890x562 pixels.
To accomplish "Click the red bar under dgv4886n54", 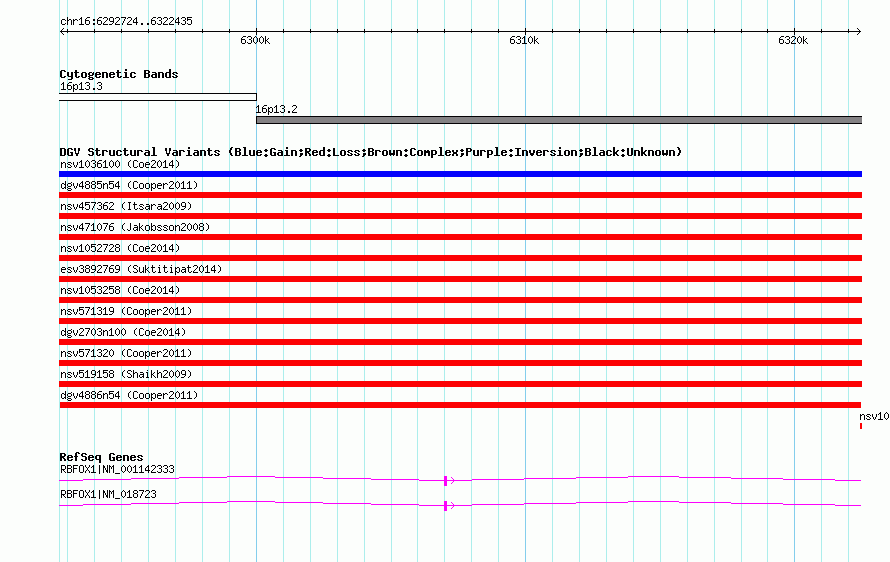I will click(x=460, y=405).
